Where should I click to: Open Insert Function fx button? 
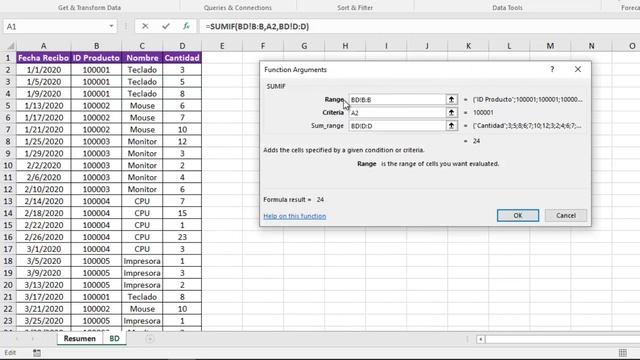click(x=186, y=27)
